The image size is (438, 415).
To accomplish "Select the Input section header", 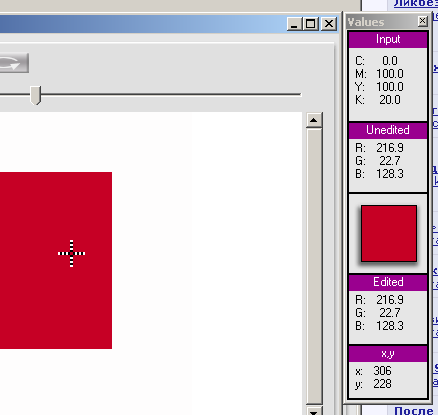I will click(388, 40).
